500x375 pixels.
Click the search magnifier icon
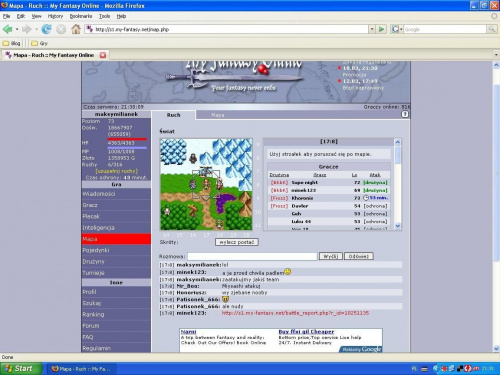pyautogui.click(x=491, y=29)
